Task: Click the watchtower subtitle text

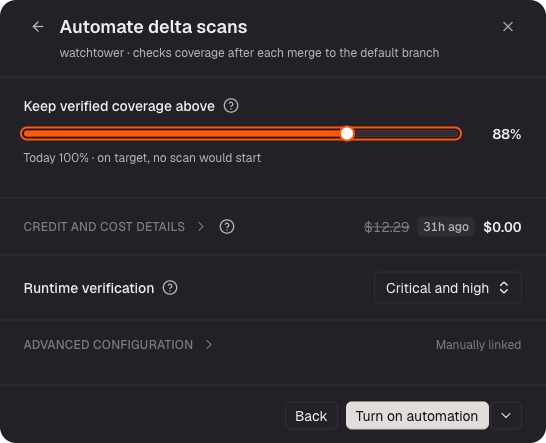Action: (x=249, y=53)
